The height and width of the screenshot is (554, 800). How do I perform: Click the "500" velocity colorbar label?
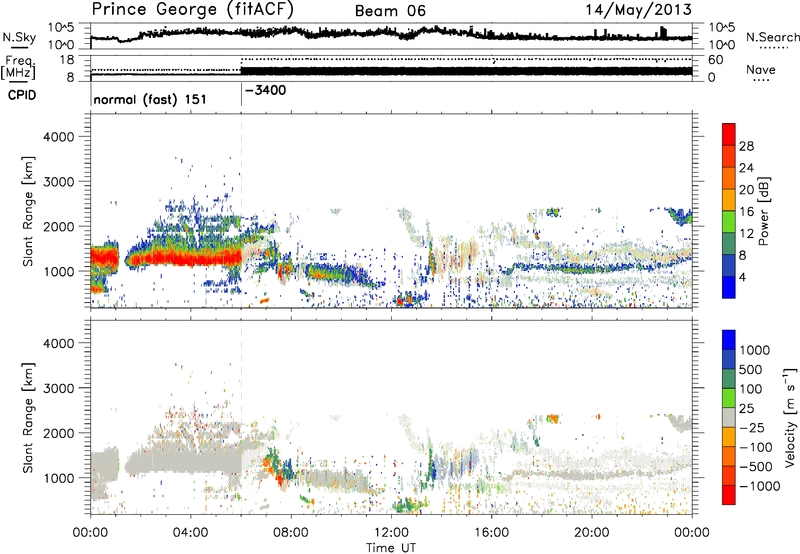click(751, 370)
